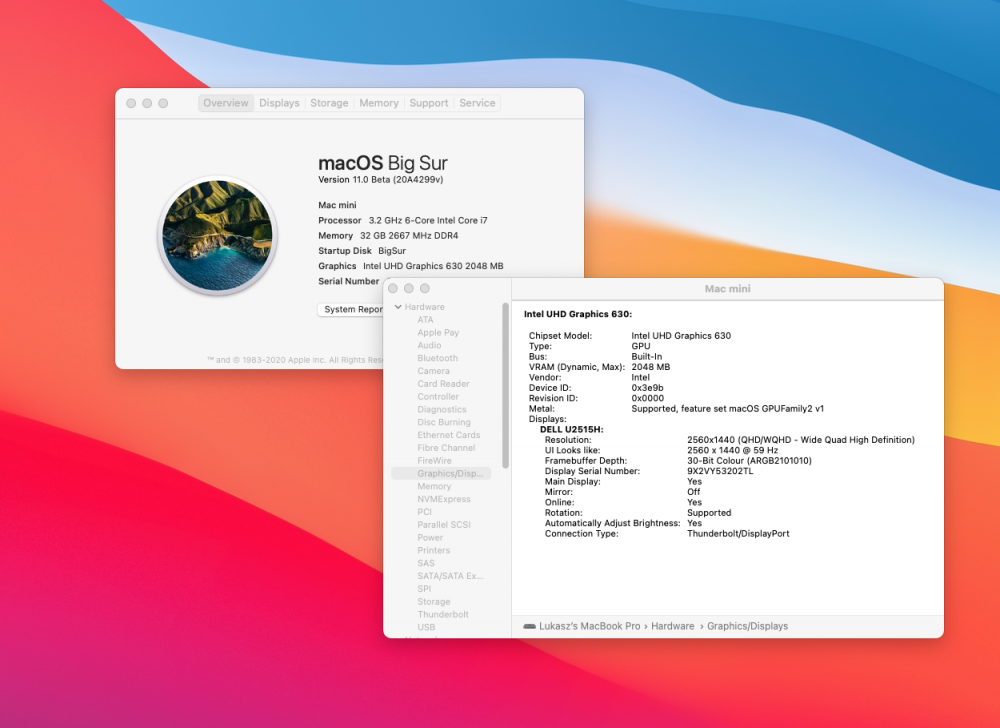Click the Thunderbolt/DisplayPort connection type value
This screenshot has height=728, width=1000.
[738, 534]
